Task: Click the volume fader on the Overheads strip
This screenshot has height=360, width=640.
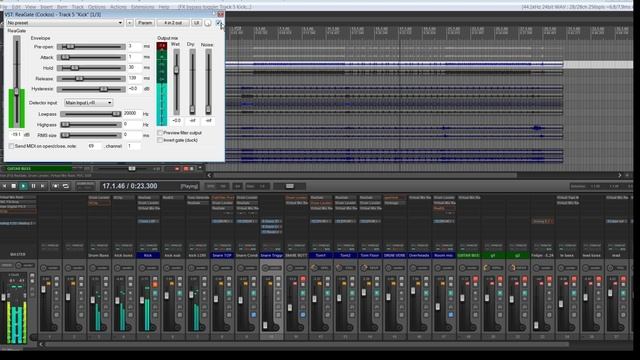Action: pos(413,291)
